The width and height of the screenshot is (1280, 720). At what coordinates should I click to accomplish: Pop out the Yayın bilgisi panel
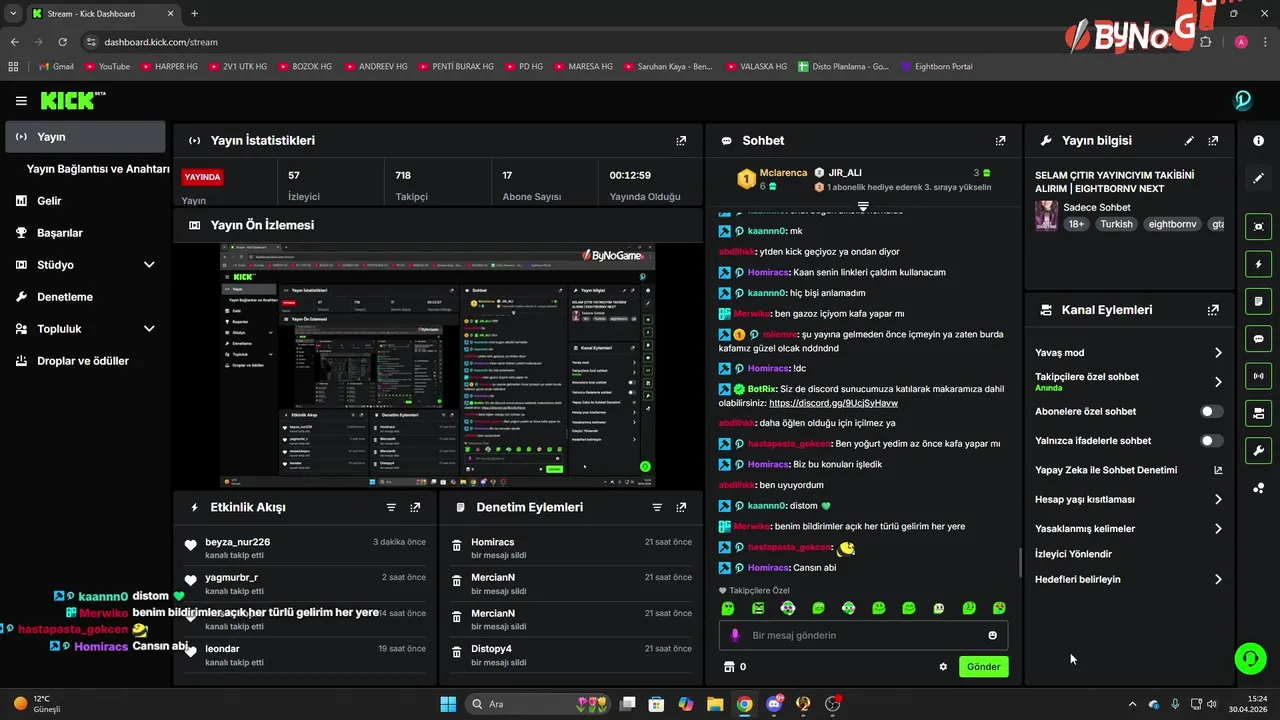1213,141
